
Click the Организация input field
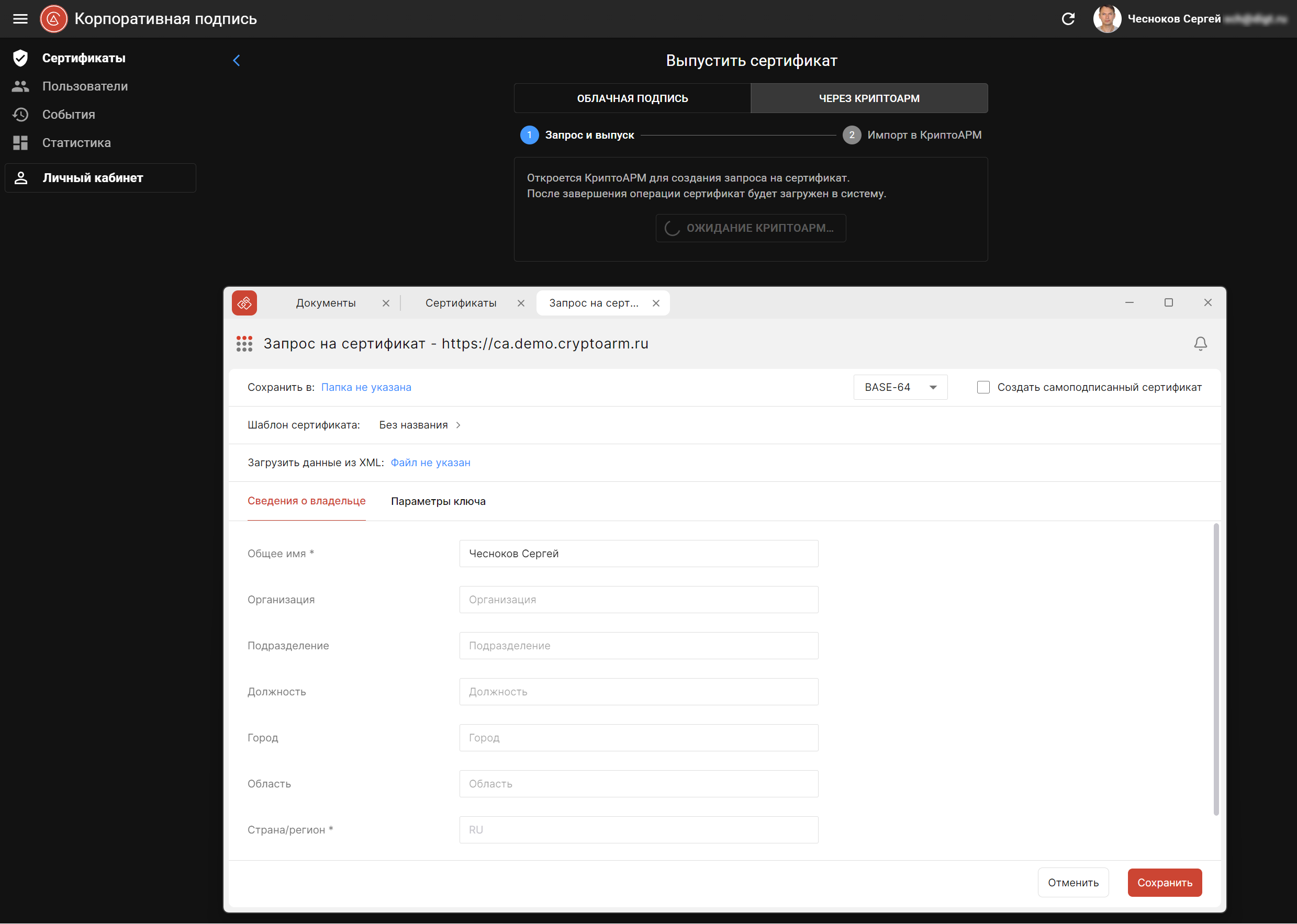pos(639,600)
